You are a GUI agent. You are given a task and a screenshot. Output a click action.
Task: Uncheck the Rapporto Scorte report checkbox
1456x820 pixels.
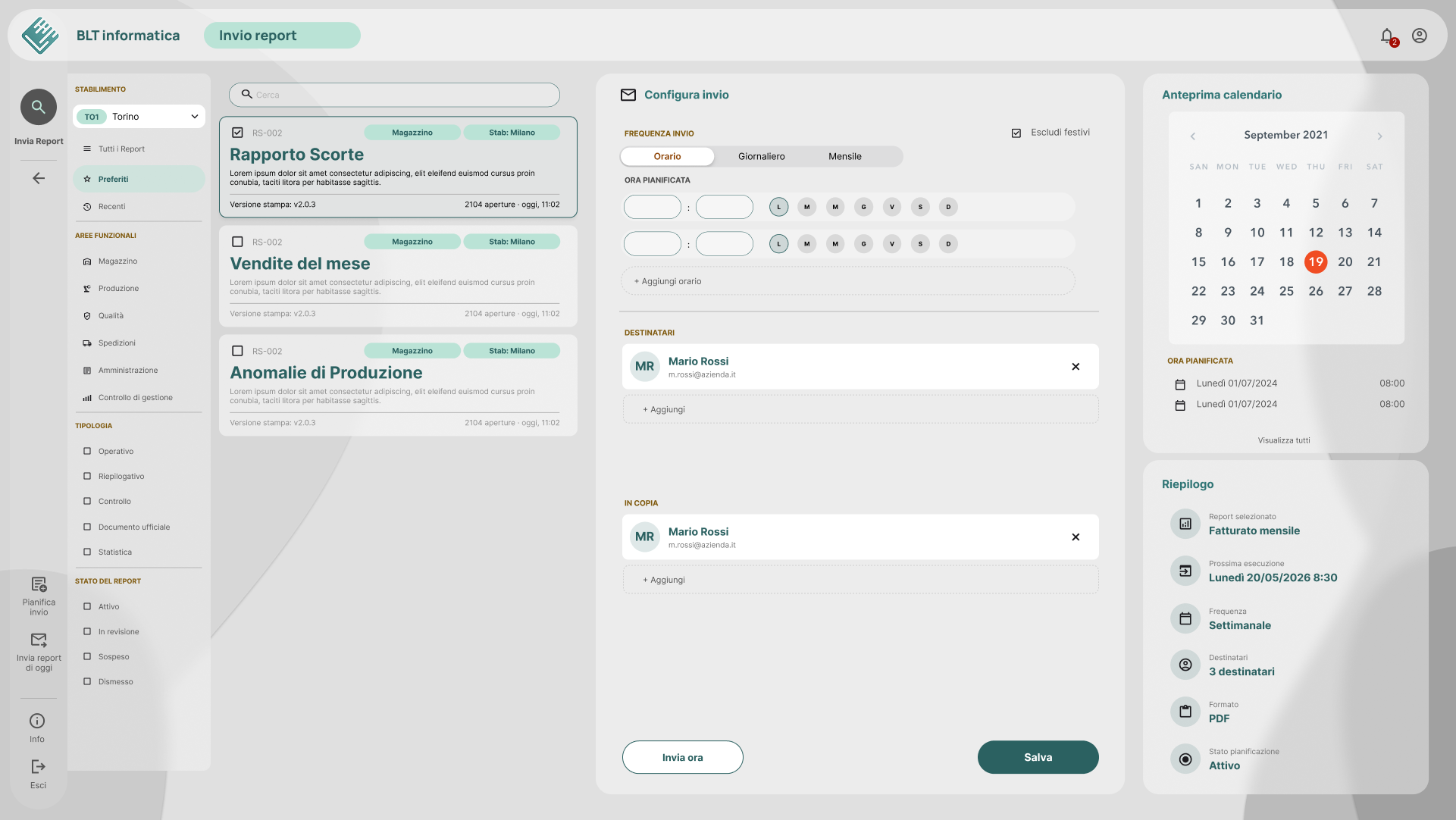[237, 133]
